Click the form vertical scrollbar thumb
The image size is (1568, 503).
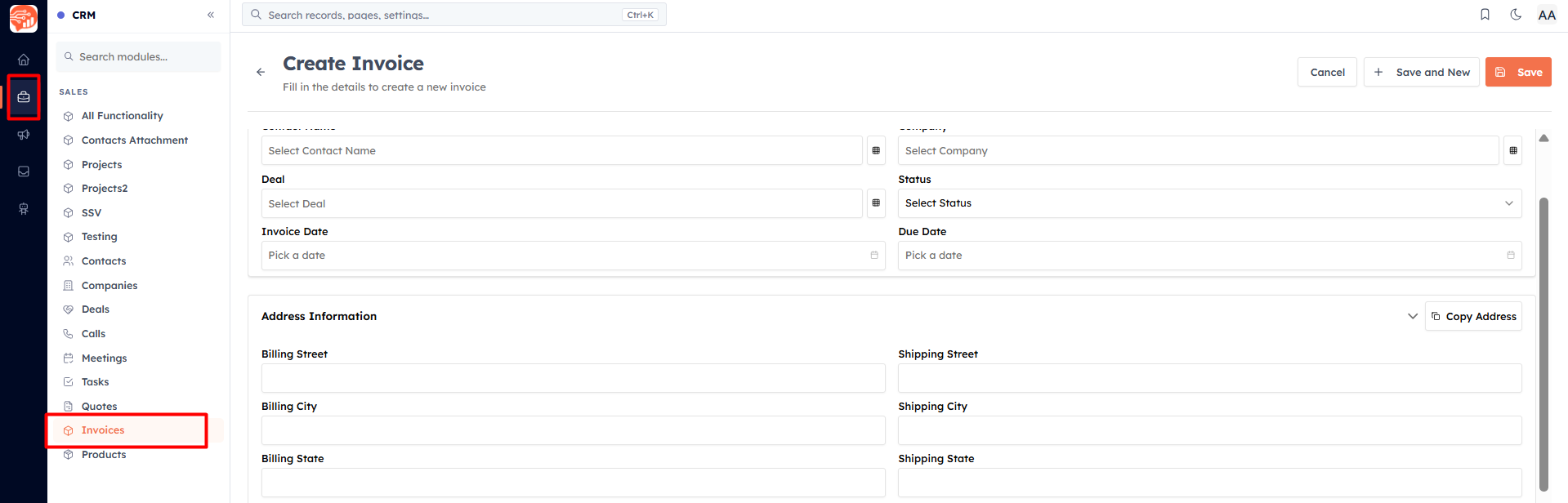pyautogui.click(x=1543, y=345)
